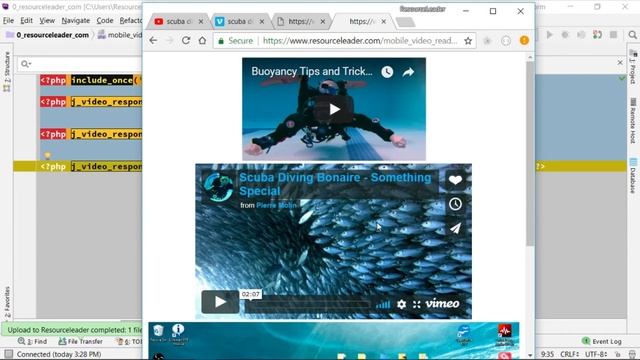Click the Secure site info label
The height and width of the screenshot is (360, 640).
tap(236, 40)
